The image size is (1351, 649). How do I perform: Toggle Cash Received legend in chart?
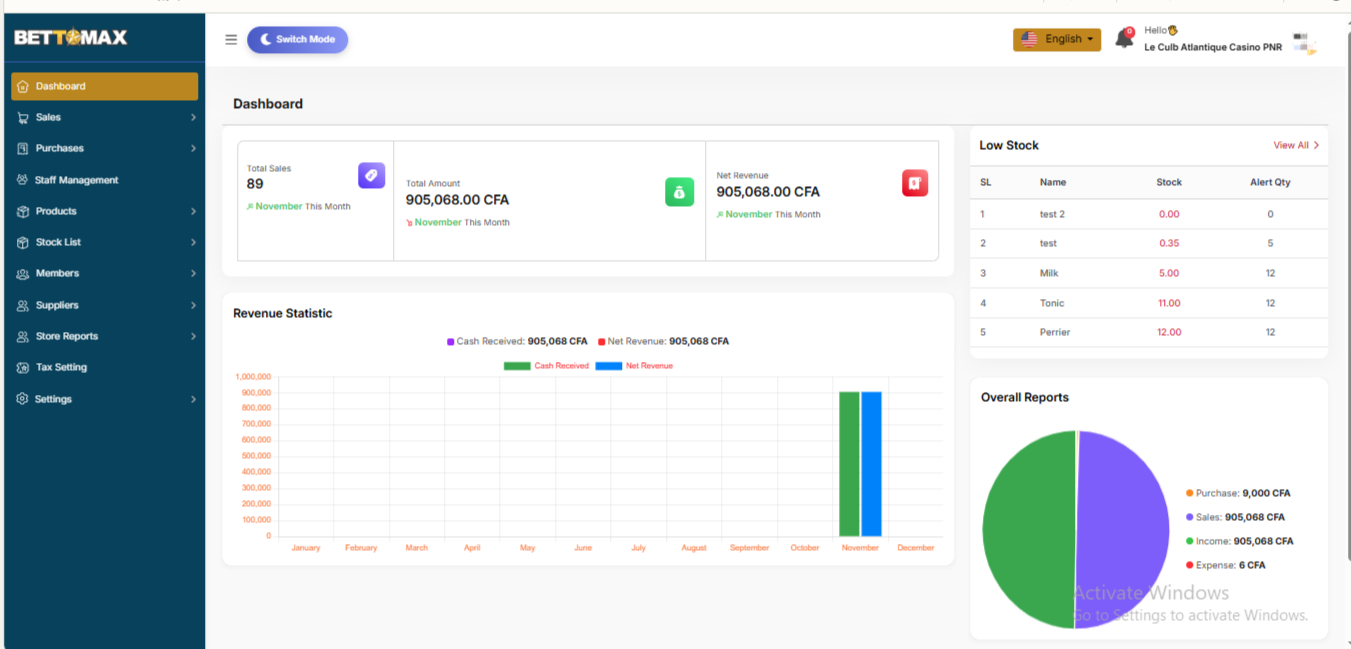pos(546,366)
